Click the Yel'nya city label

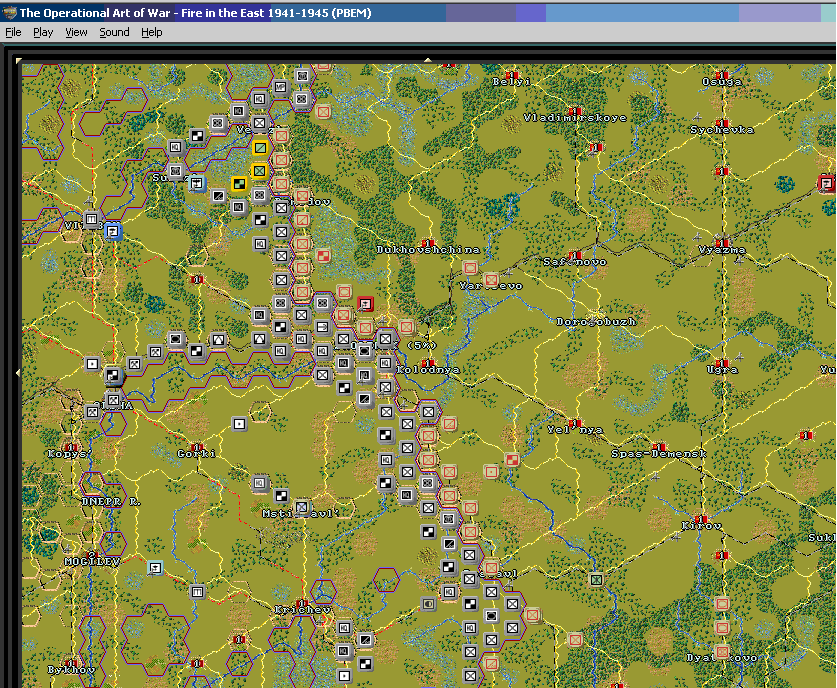575,429
